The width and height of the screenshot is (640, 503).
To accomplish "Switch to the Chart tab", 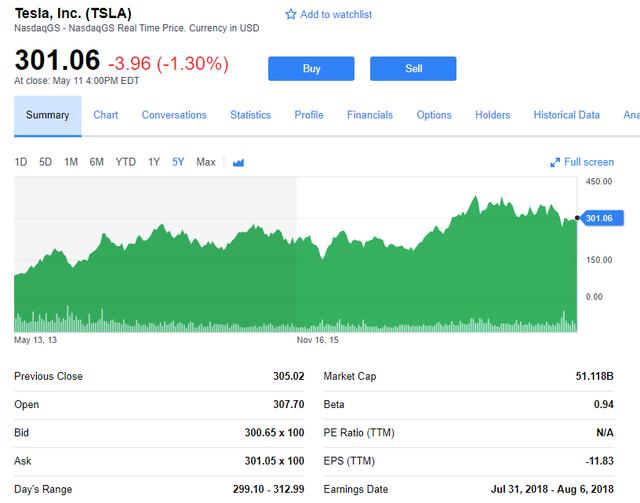I will pos(106,115).
